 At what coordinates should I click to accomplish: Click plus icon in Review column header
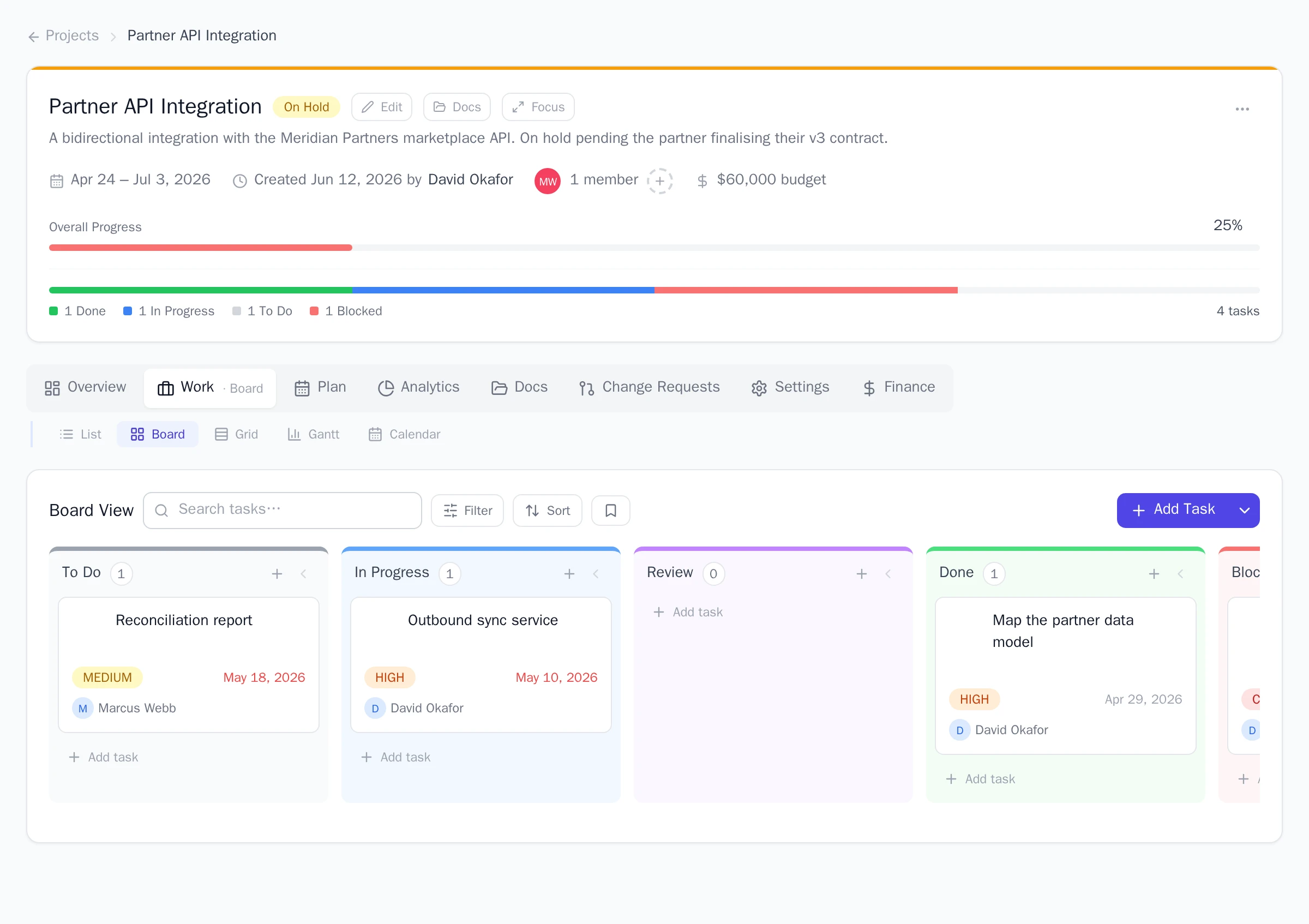tap(862, 573)
